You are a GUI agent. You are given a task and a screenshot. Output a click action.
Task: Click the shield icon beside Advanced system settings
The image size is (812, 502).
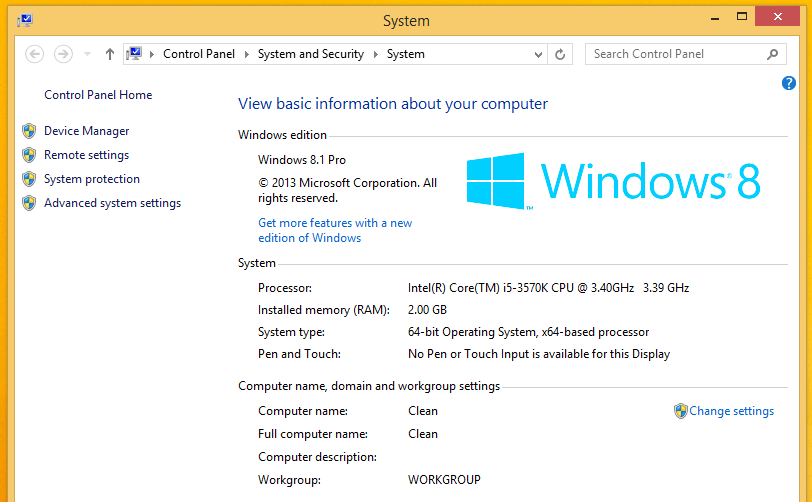(28, 203)
